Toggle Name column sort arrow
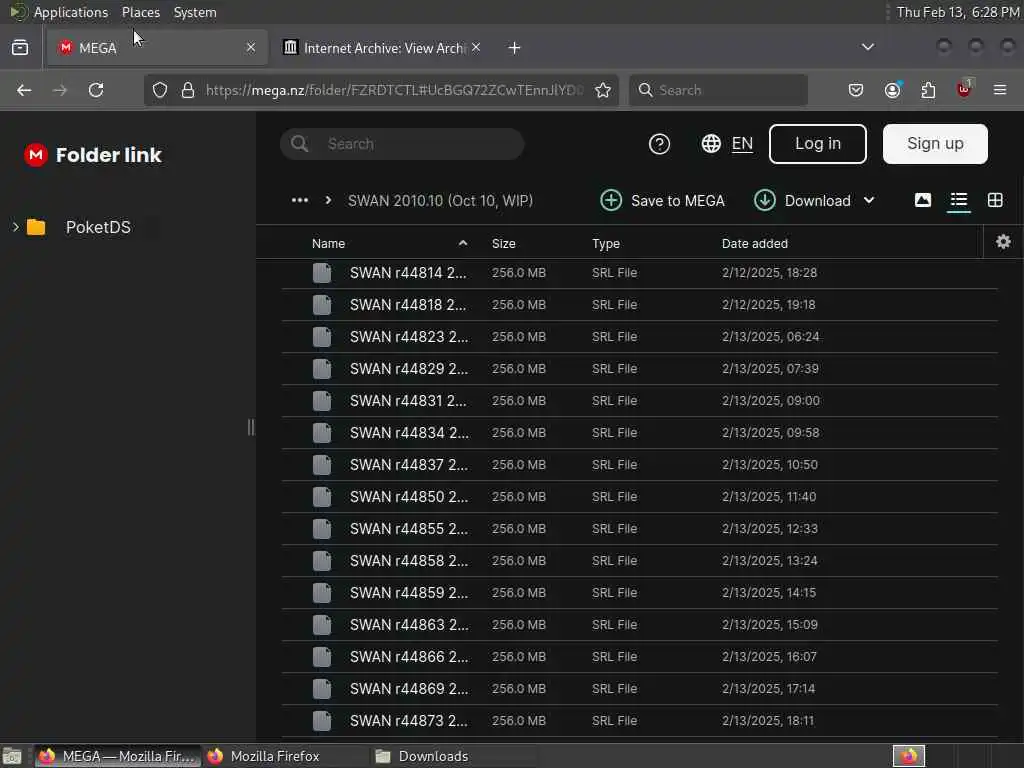1024x768 pixels. (462, 243)
